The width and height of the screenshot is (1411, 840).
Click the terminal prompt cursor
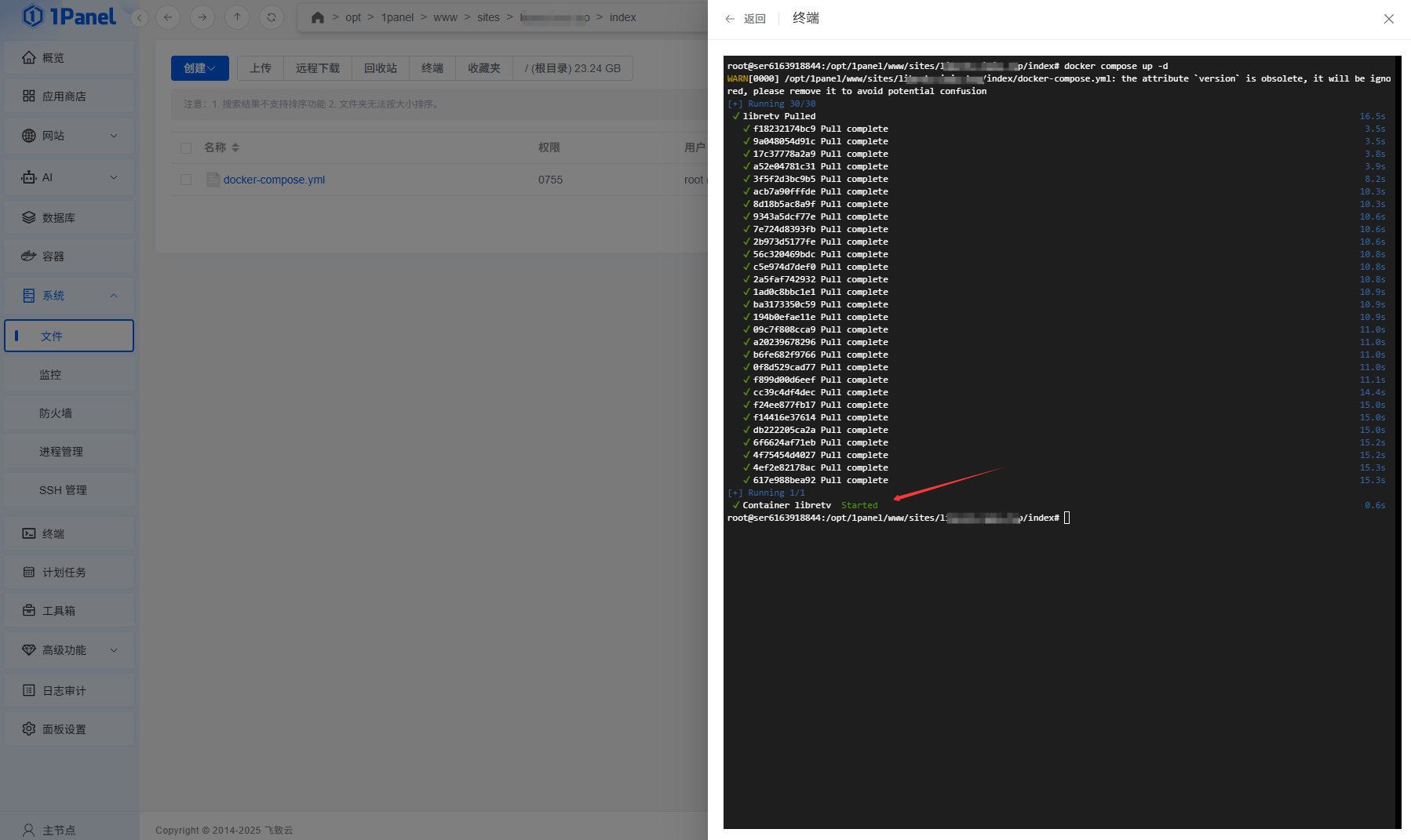point(1066,518)
